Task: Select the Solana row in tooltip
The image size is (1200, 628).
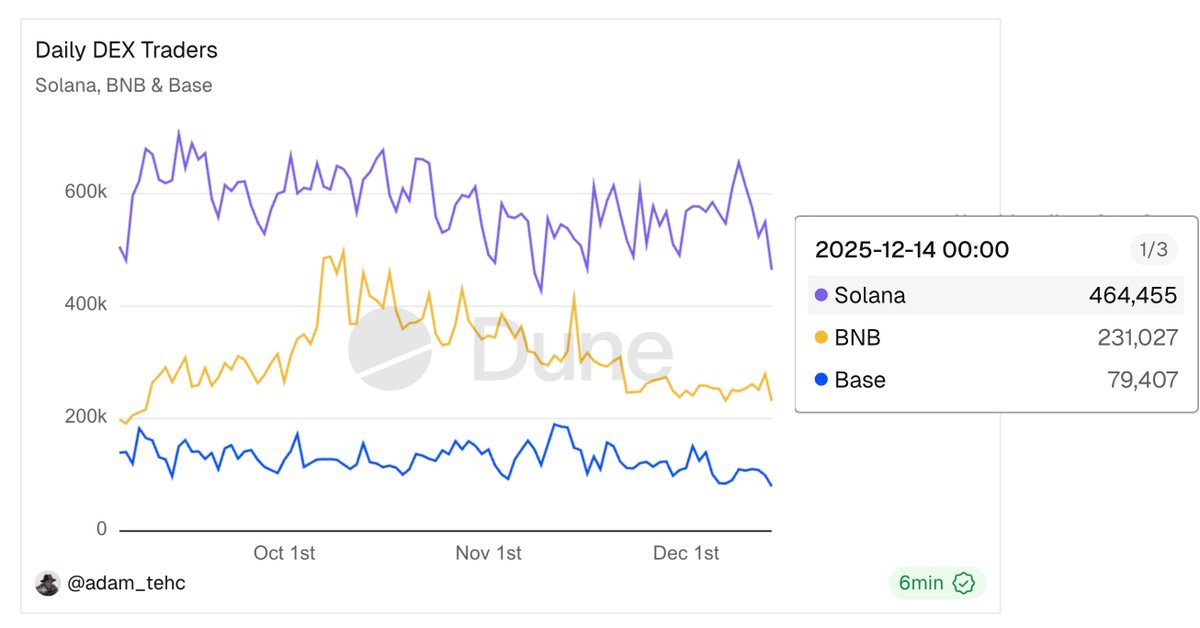Action: (995, 295)
